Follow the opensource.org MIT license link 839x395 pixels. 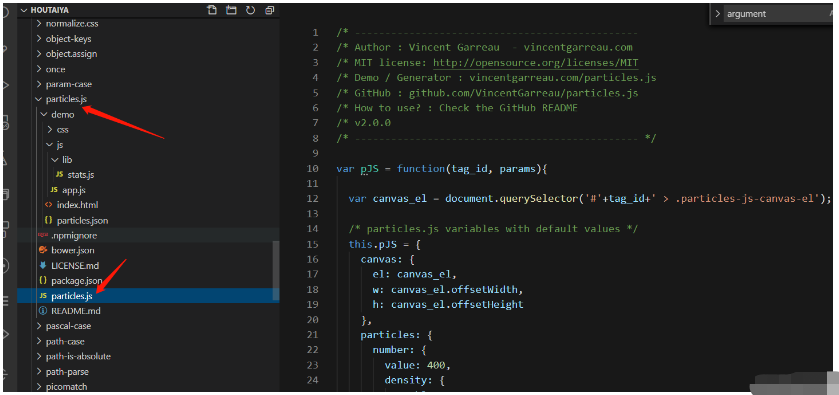(x=536, y=63)
